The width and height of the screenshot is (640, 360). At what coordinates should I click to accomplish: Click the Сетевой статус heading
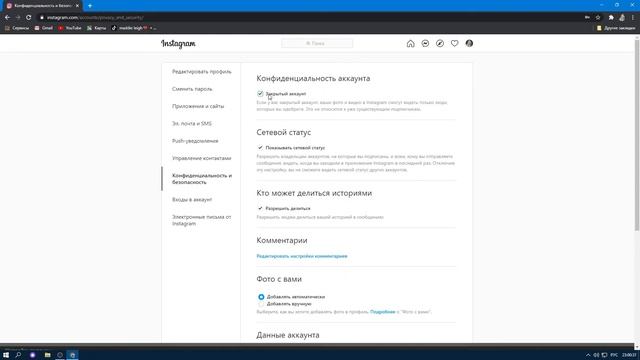point(284,132)
